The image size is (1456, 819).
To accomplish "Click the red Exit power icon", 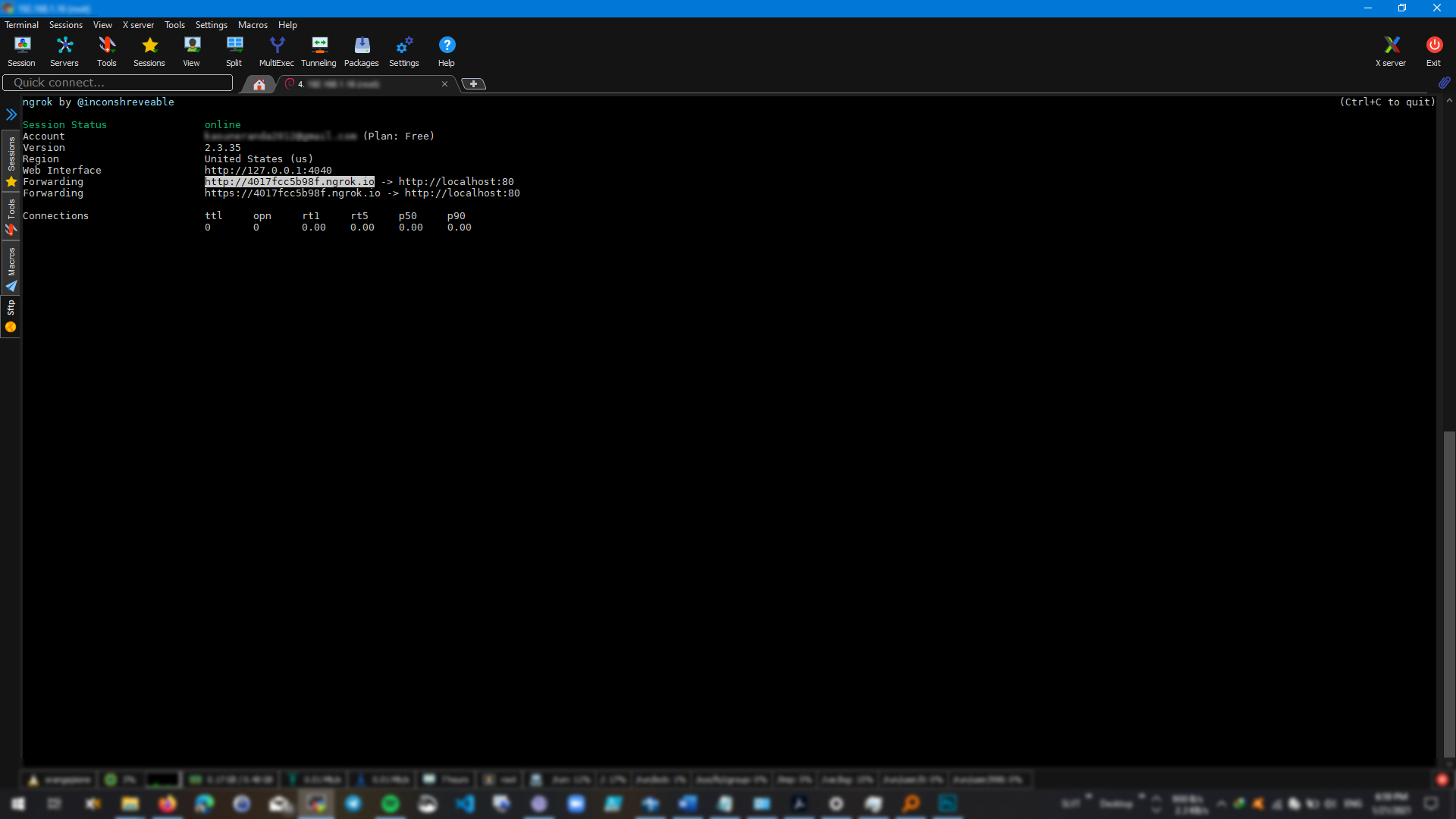I will [x=1433, y=52].
